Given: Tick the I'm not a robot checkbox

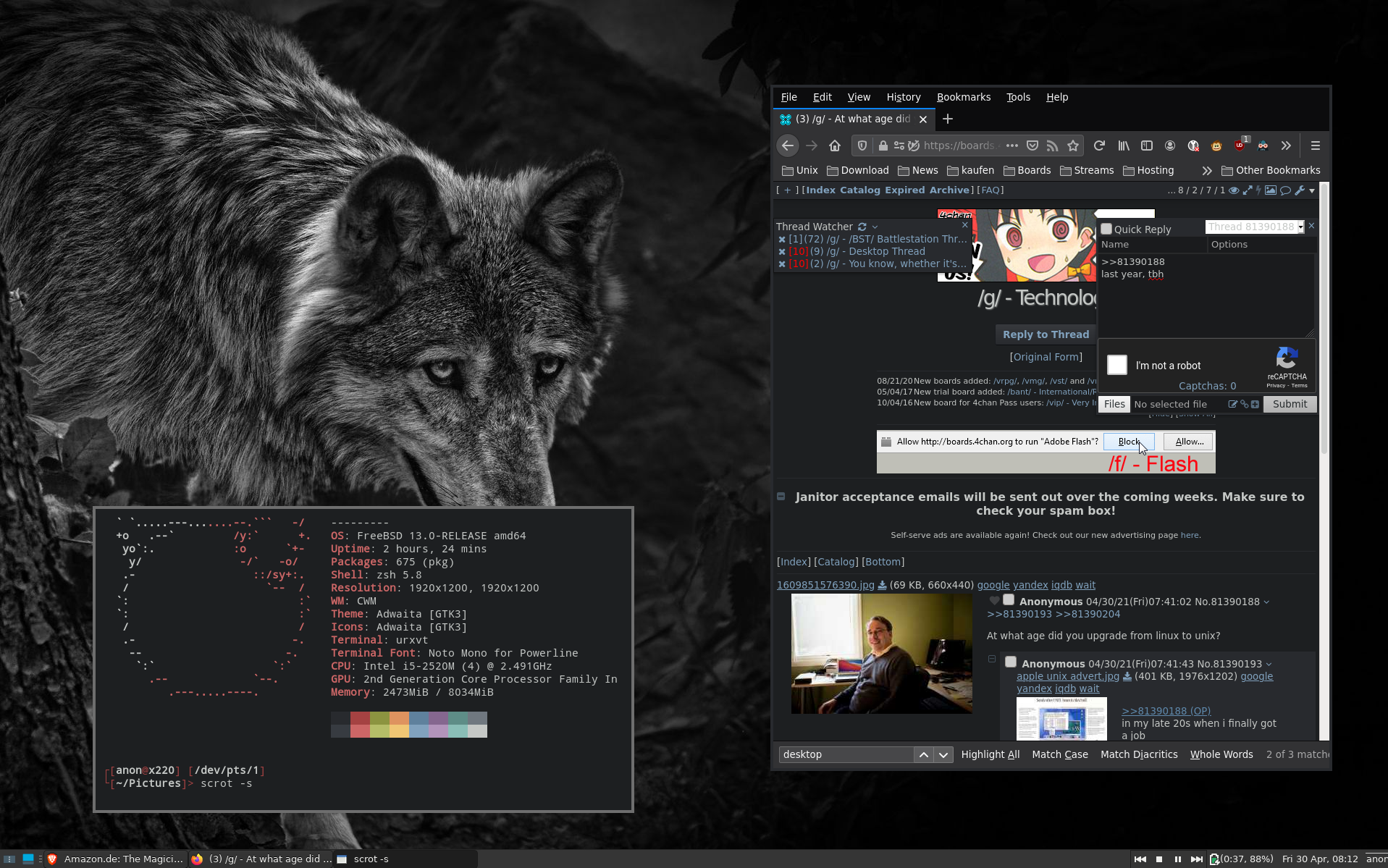Looking at the screenshot, I should (x=1117, y=365).
